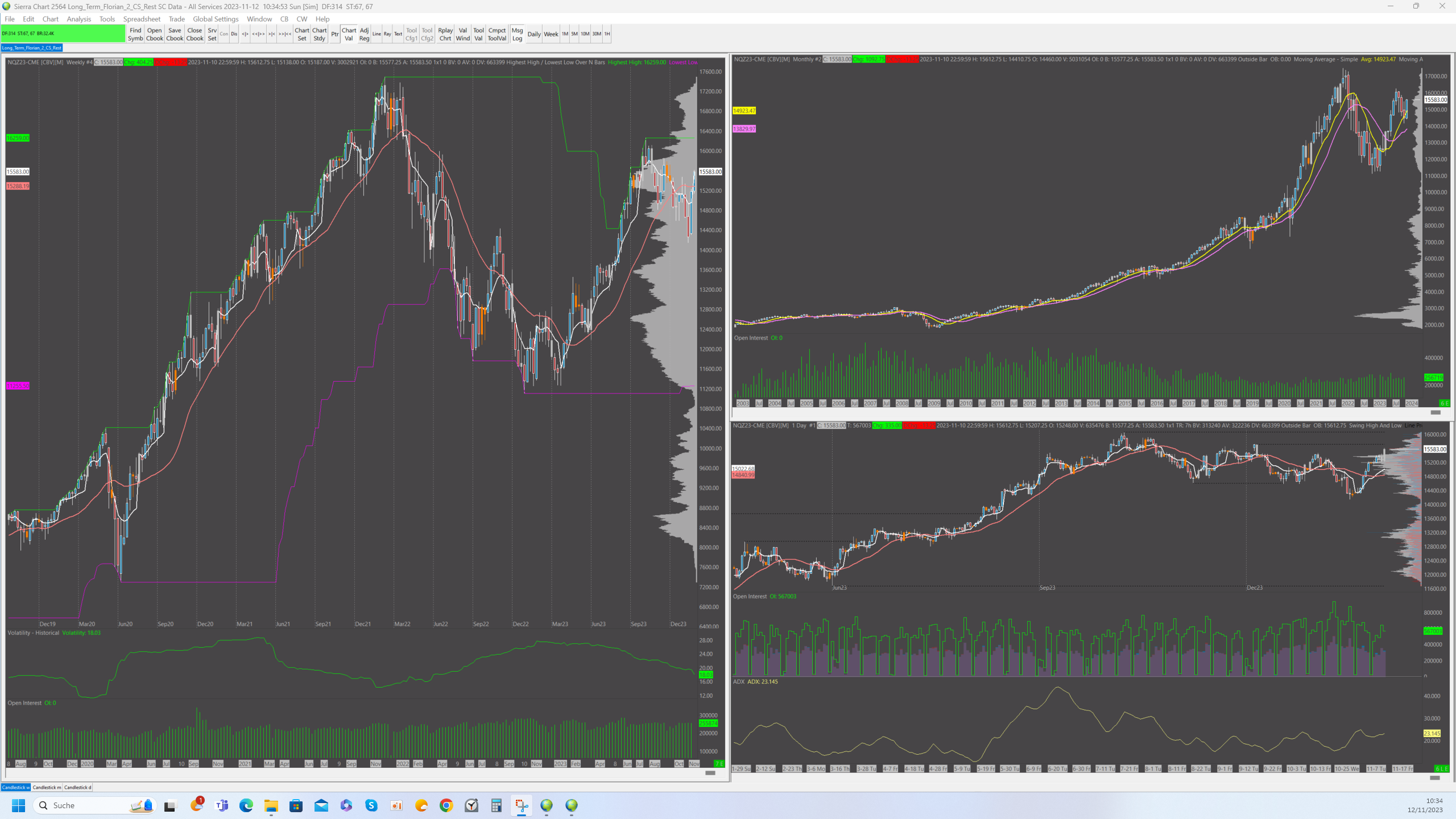The width and height of the screenshot is (1456, 819).
Task: Select the Line drawing tool
Action: (x=377, y=34)
